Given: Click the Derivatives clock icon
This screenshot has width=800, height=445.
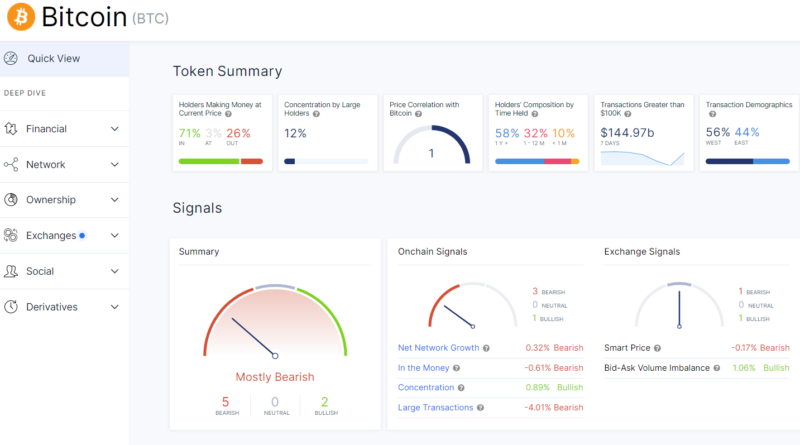Looking at the screenshot, I should pos(11,307).
